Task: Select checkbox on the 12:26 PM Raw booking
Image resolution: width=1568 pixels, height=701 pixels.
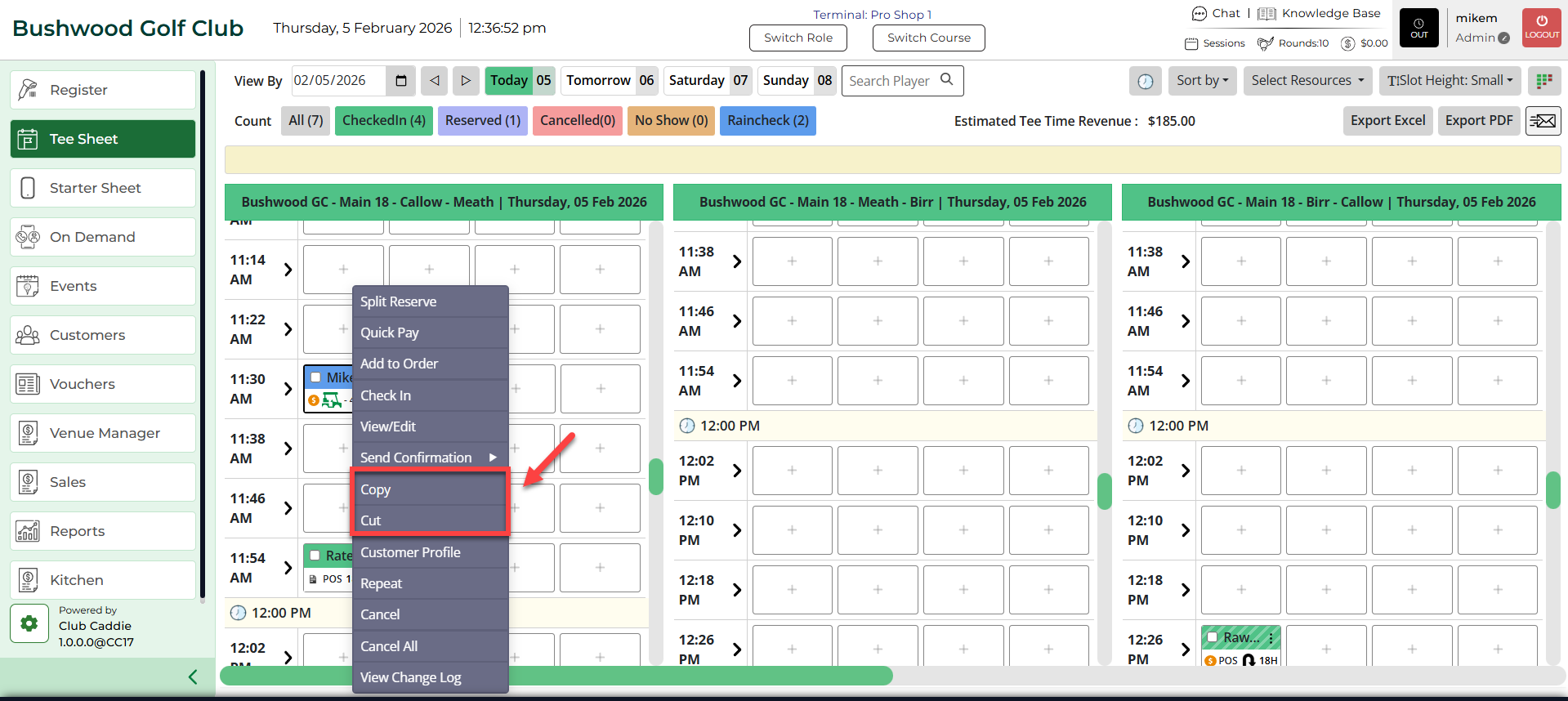Action: point(1213,637)
